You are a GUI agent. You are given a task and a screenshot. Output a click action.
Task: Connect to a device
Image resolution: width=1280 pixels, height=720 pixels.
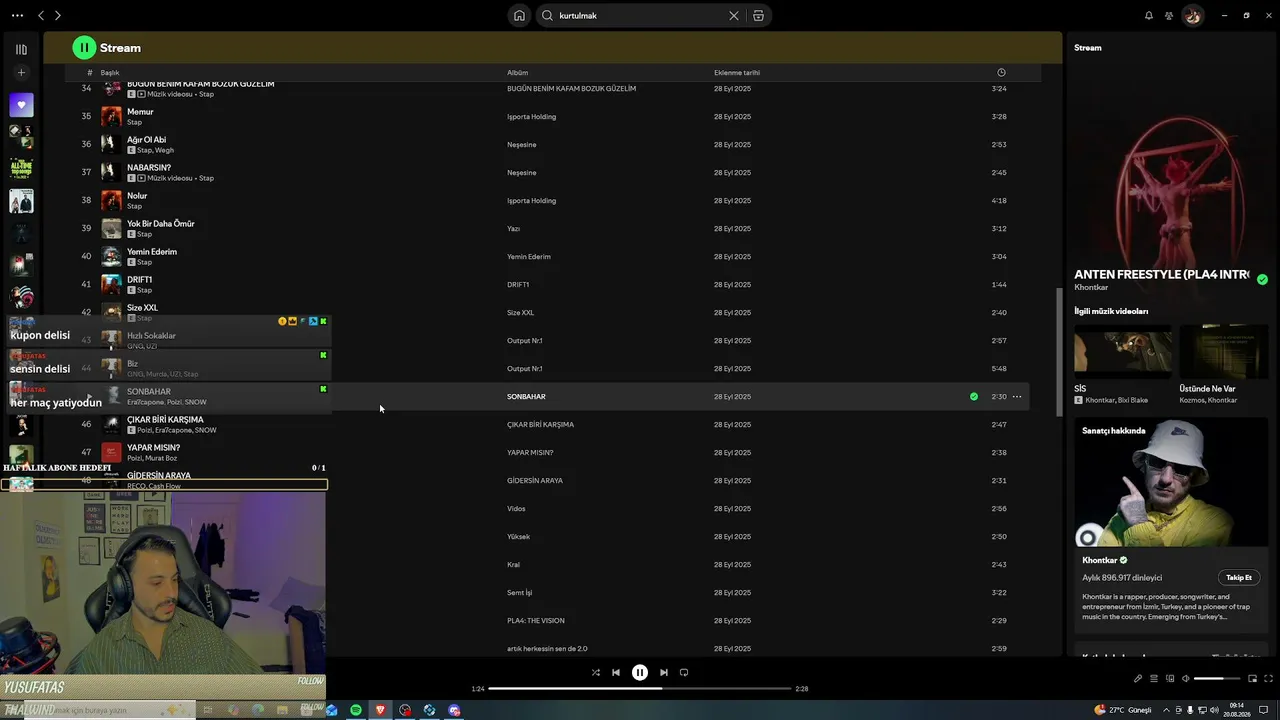(x=1170, y=679)
